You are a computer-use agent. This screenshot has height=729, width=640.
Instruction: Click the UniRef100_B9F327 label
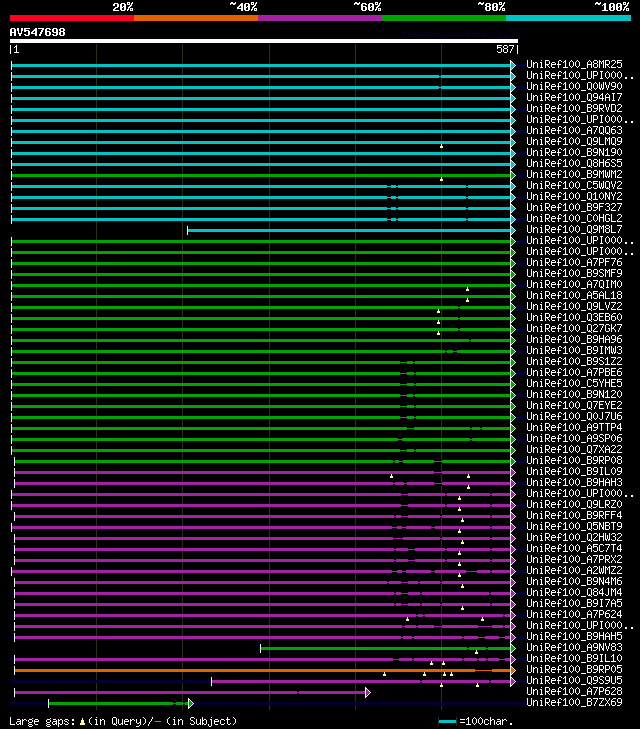[x=574, y=207]
